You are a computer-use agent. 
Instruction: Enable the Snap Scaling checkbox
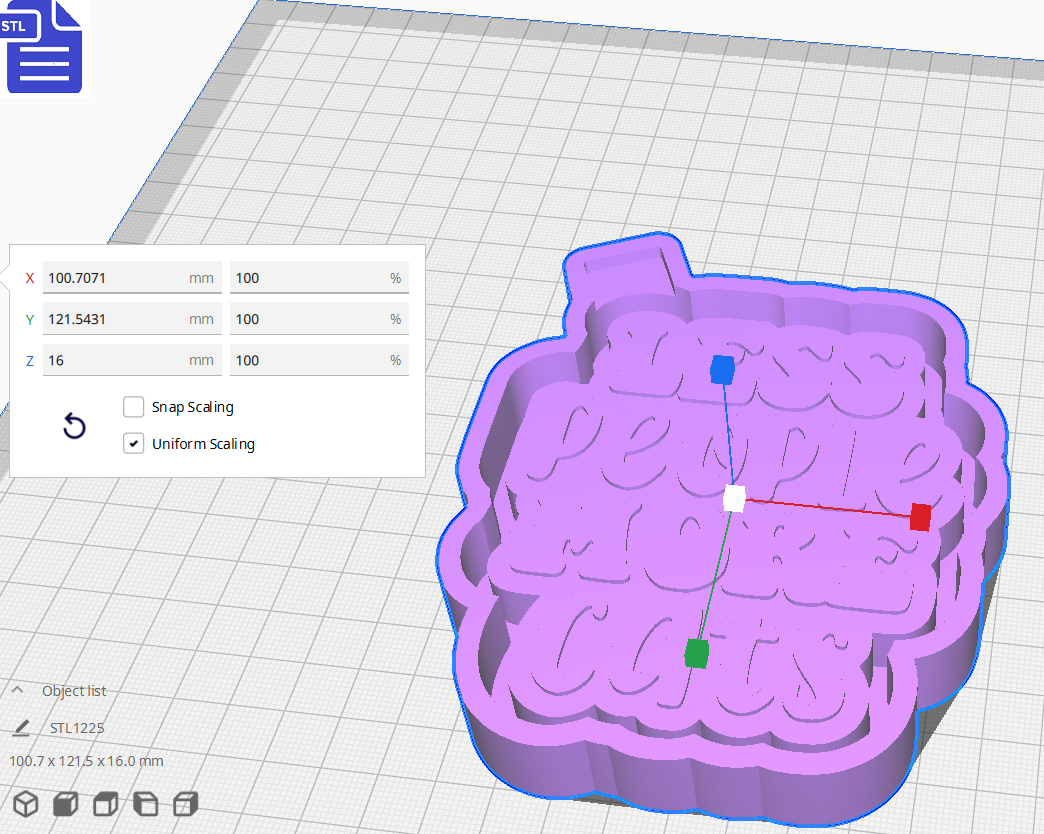(133, 407)
